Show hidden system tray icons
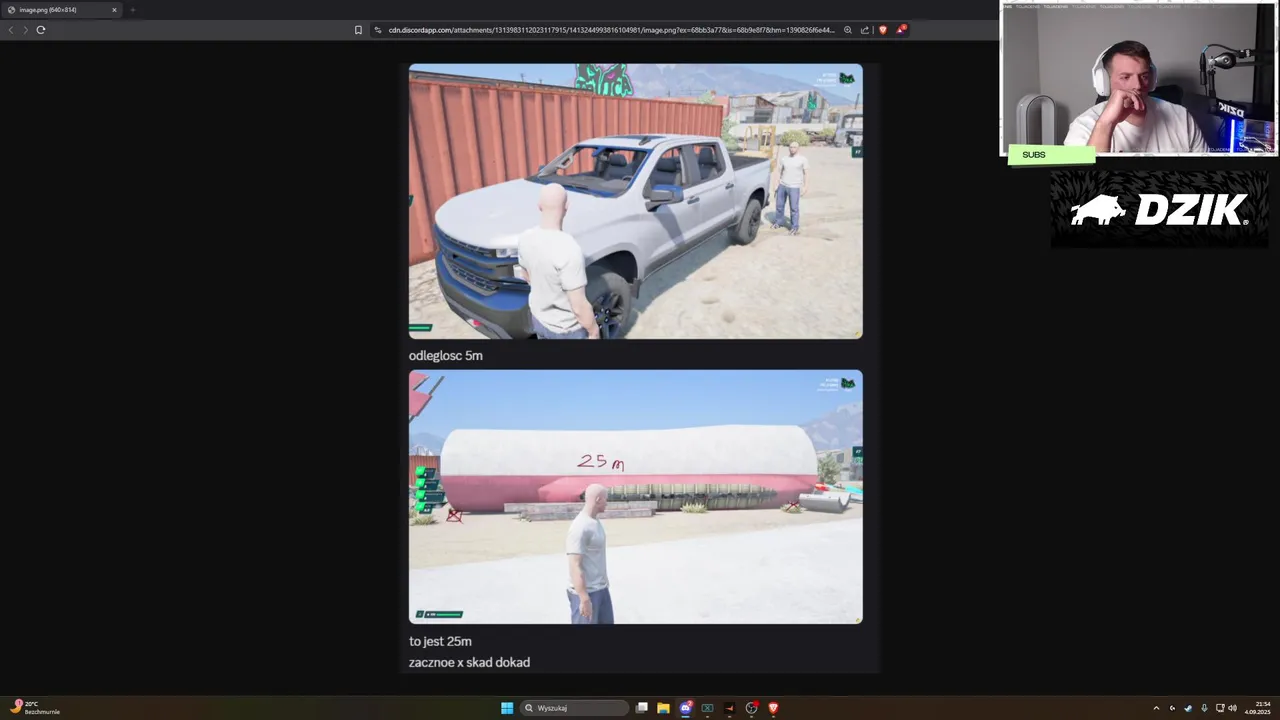 click(1156, 708)
